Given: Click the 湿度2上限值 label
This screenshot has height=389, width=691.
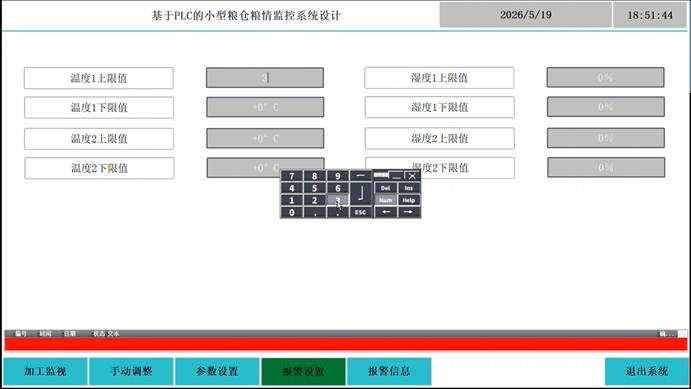Looking at the screenshot, I should (439, 138).
